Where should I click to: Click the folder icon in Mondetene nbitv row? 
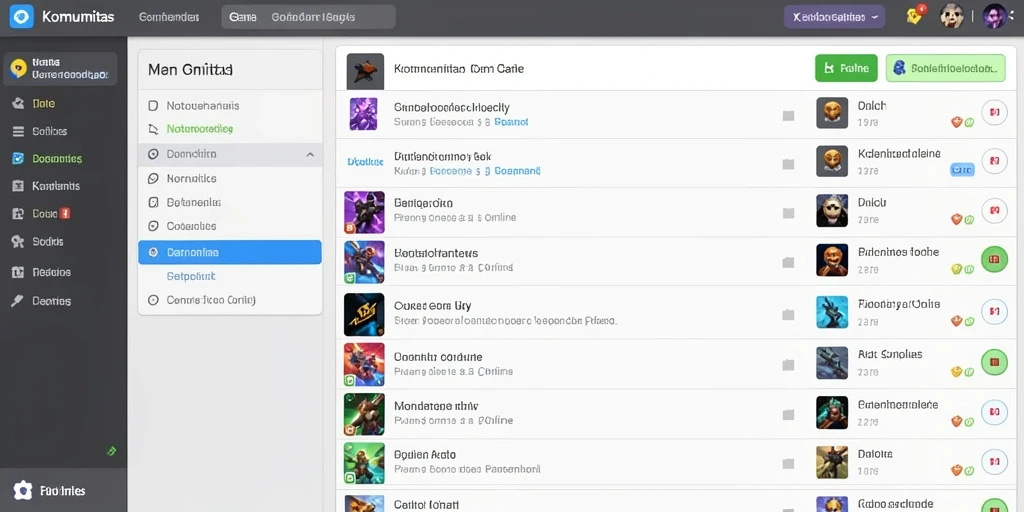788,415
